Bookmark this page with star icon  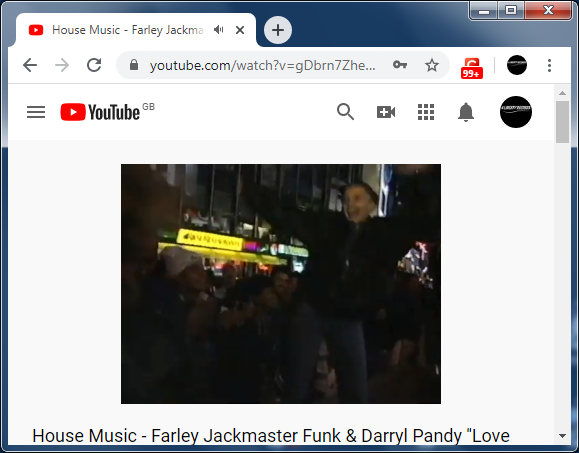click(x=432, y=65)
